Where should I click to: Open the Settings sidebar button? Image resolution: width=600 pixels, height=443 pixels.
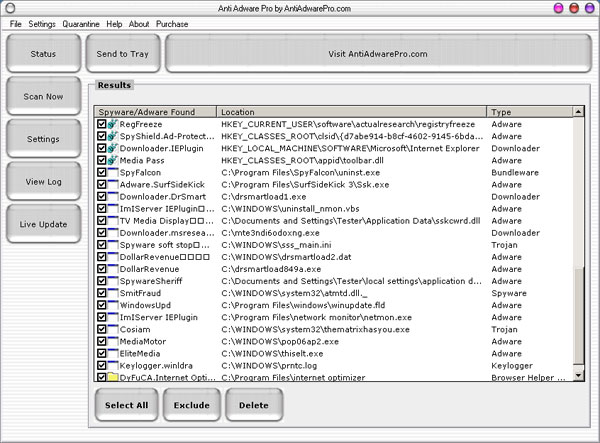(x=44, y=139)
